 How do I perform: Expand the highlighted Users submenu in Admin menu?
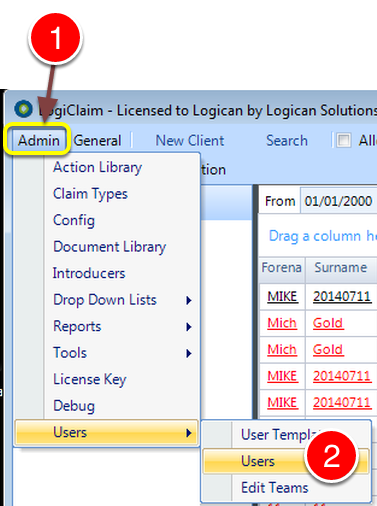tap(107, 433)
